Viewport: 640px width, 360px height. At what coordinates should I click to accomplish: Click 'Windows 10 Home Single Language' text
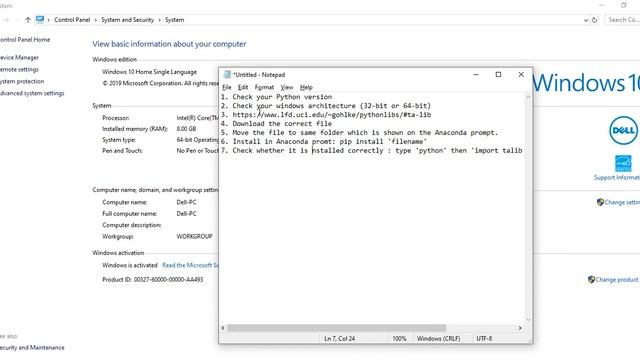(x=149, y=72)
